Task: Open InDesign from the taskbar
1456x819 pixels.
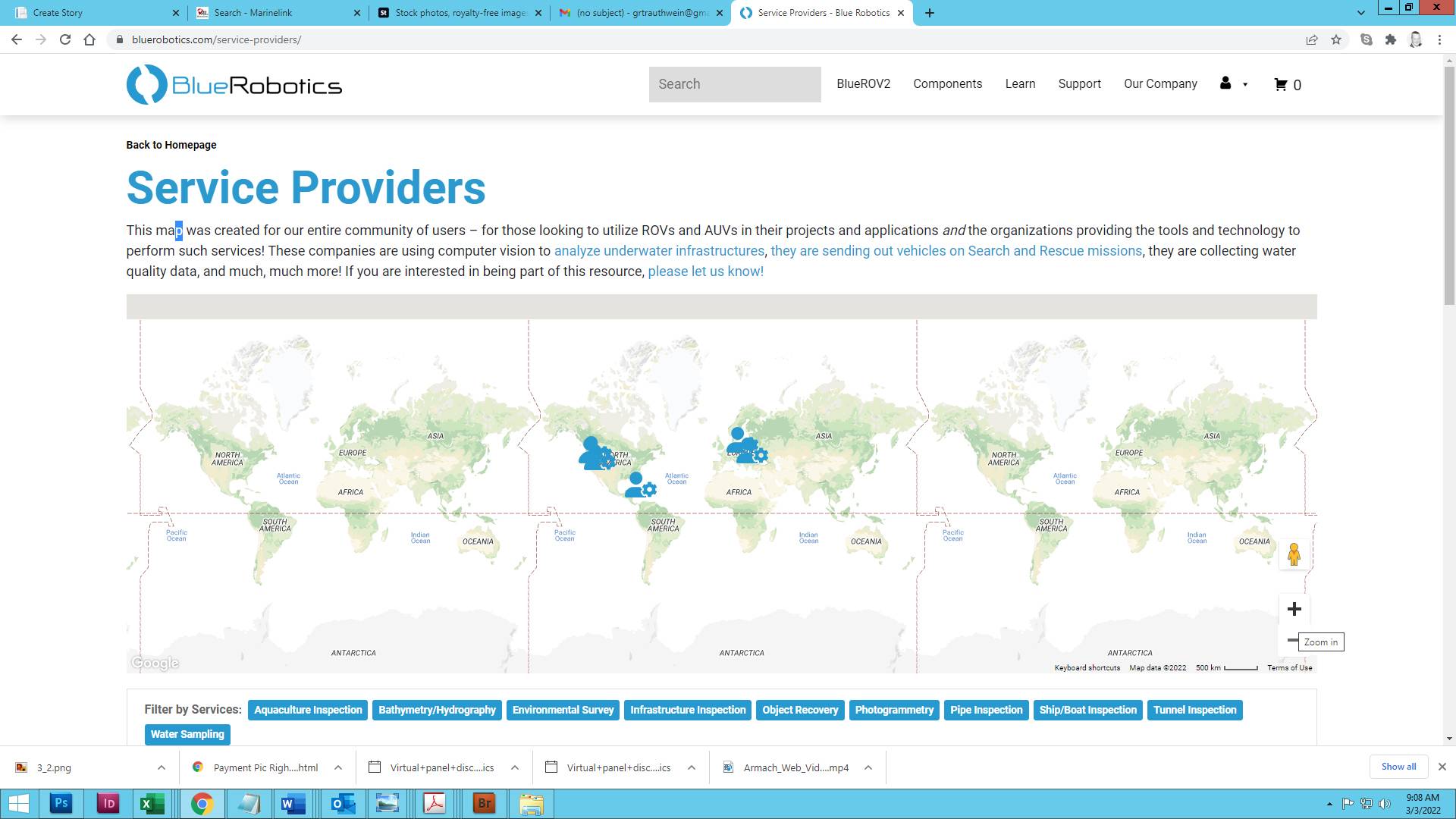Action: (x=108, y=803)
